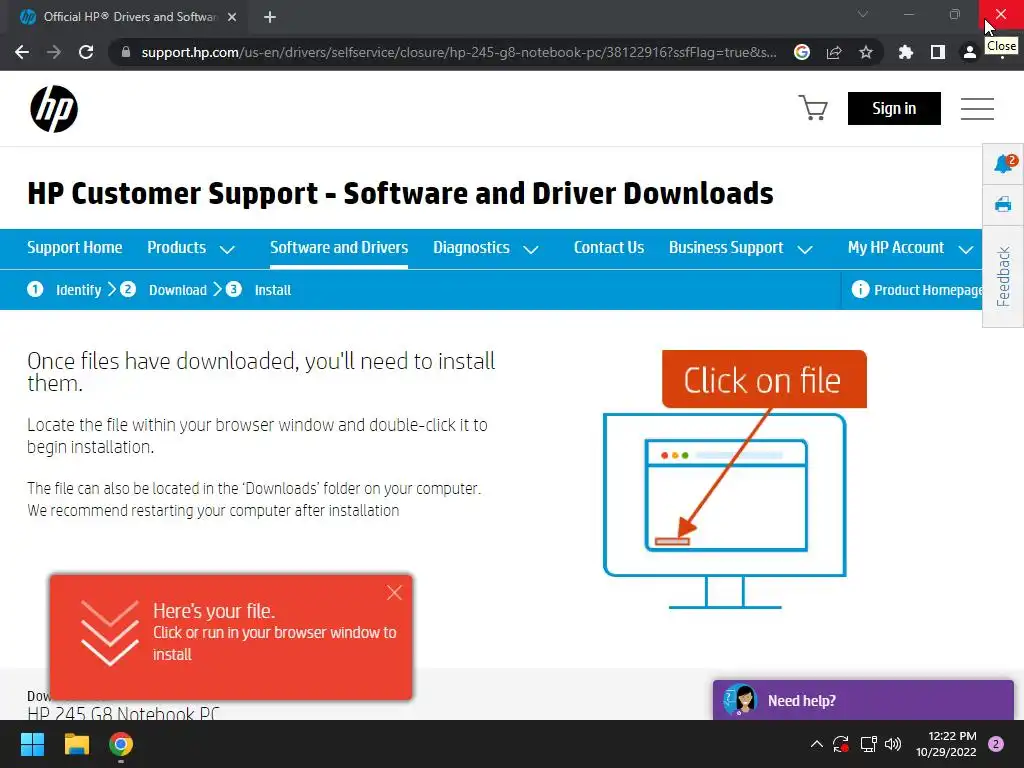Screen dimensions: 1024x768
Task: Open the network tray icon
Action: pos(868,744)
